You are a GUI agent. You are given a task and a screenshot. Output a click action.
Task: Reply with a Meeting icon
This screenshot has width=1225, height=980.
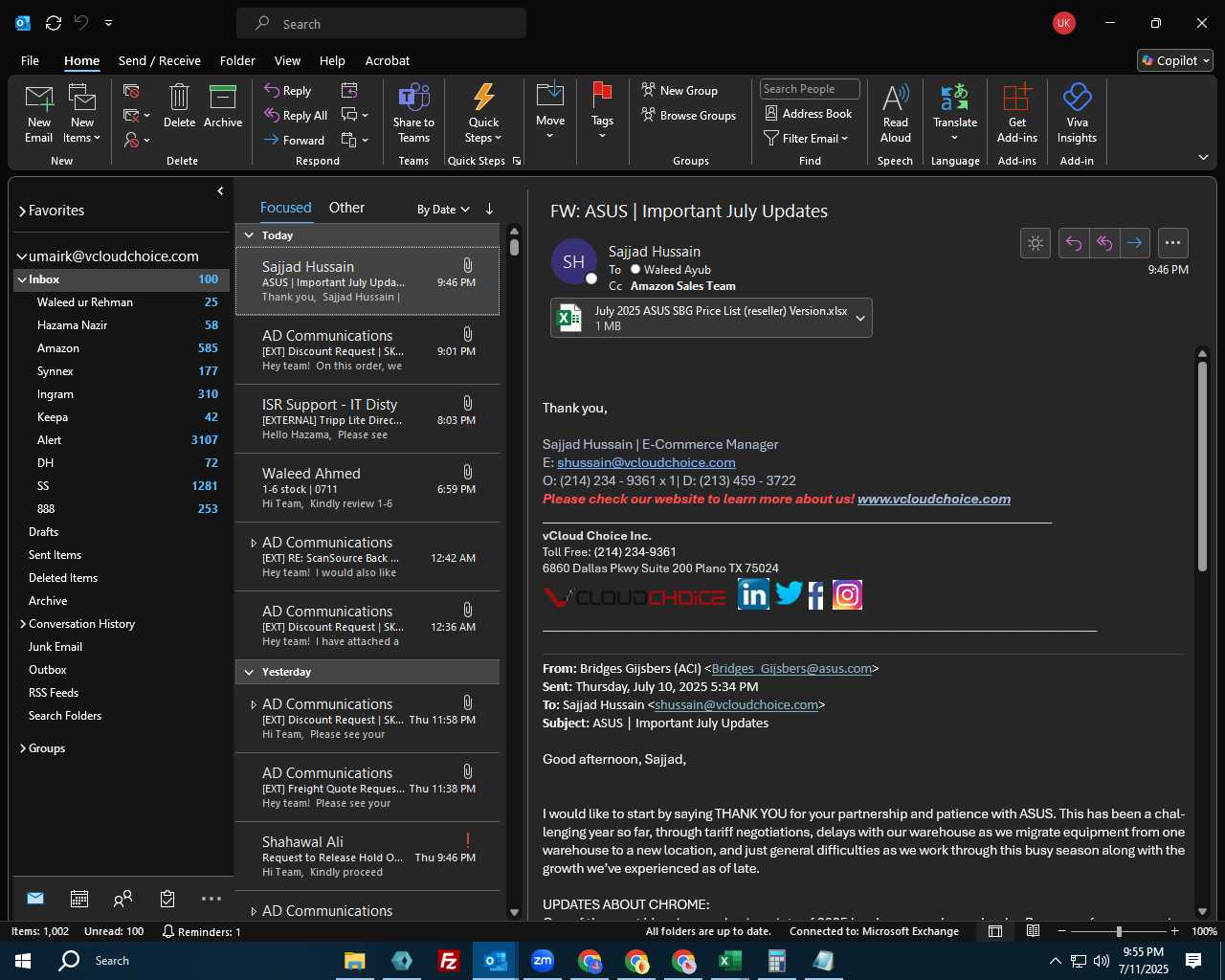tap(349, 90)
